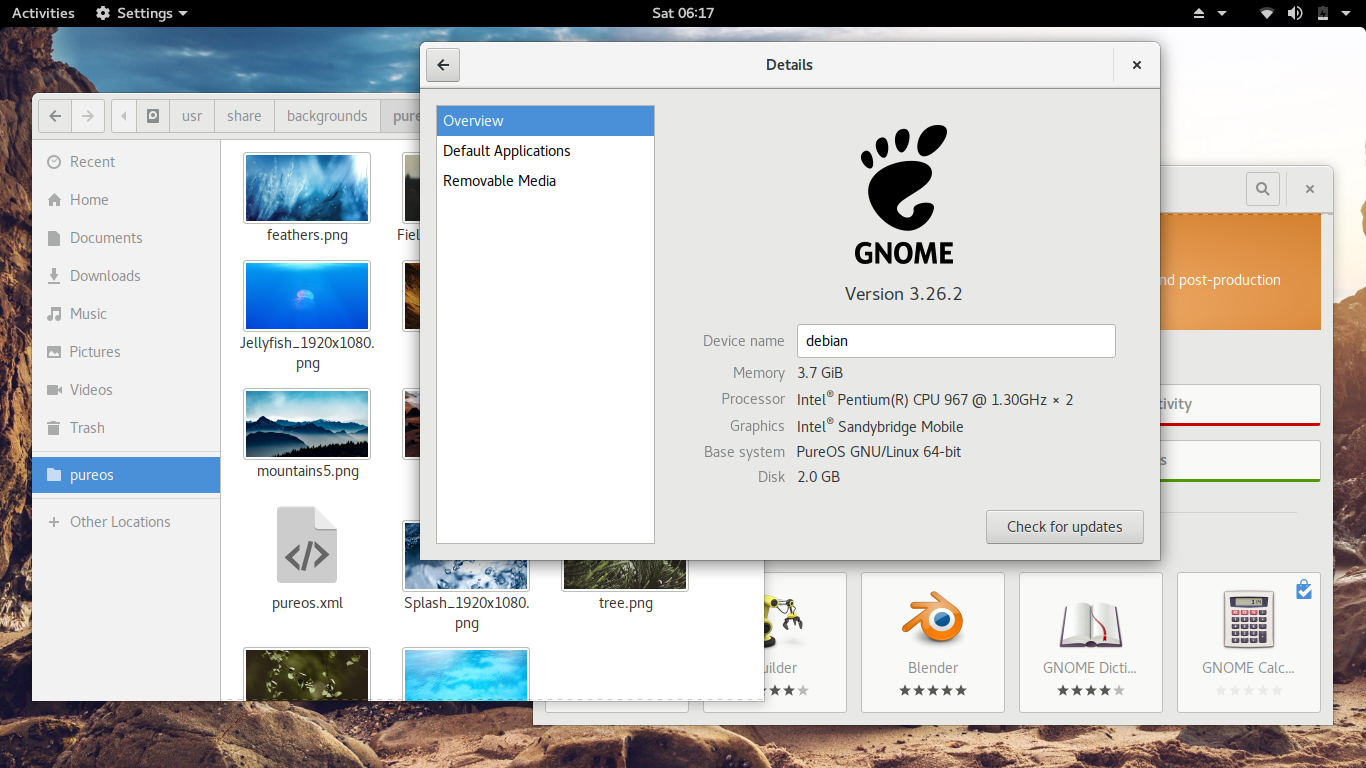Screen dimensions: 1366x768
Task: Open Pictures folder in Files sidebar
Action: (x=126, y=352)
